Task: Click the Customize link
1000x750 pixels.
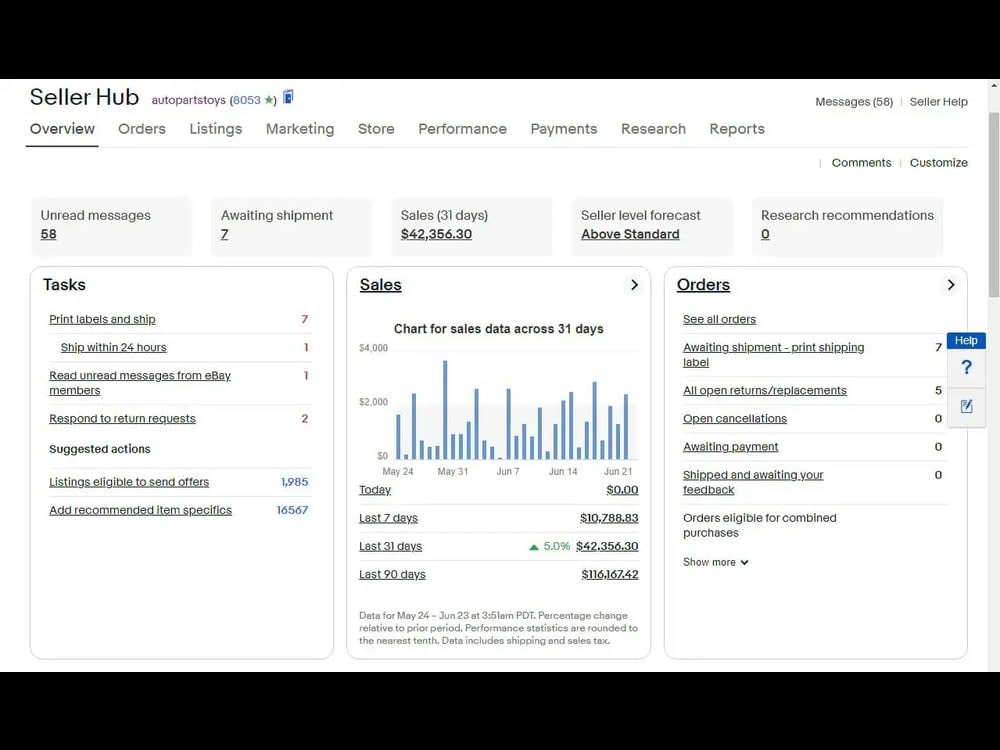Action: coord(938,162)
